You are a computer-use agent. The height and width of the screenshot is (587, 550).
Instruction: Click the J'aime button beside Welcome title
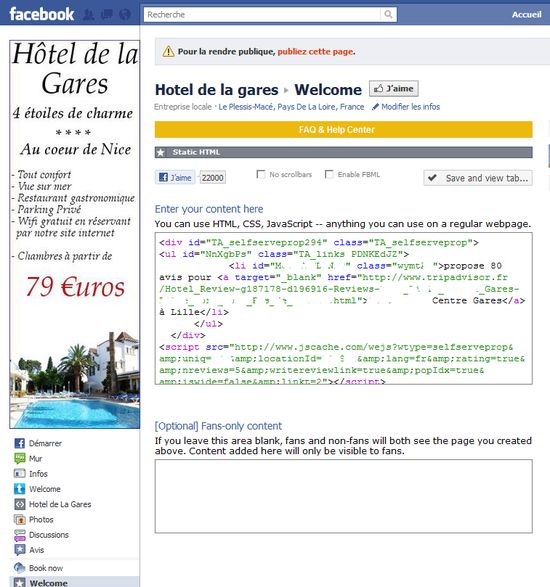click(394, 89)
